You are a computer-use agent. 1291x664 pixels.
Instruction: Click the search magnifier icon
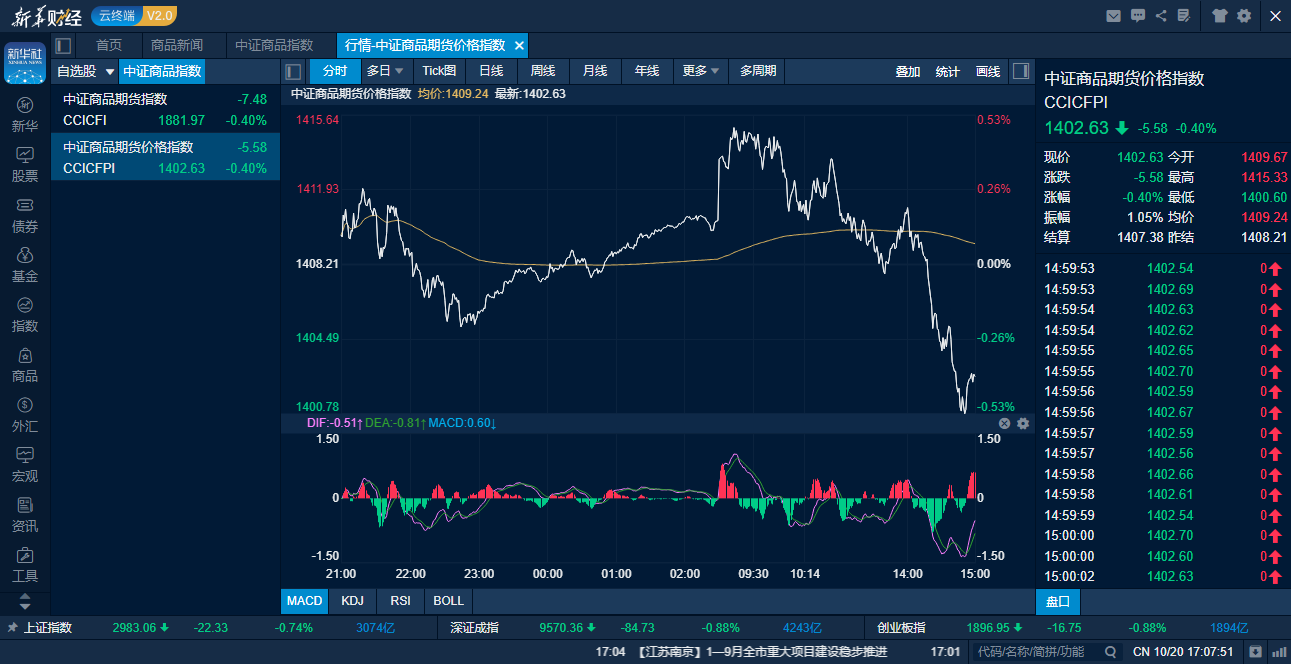point(1110,652)
